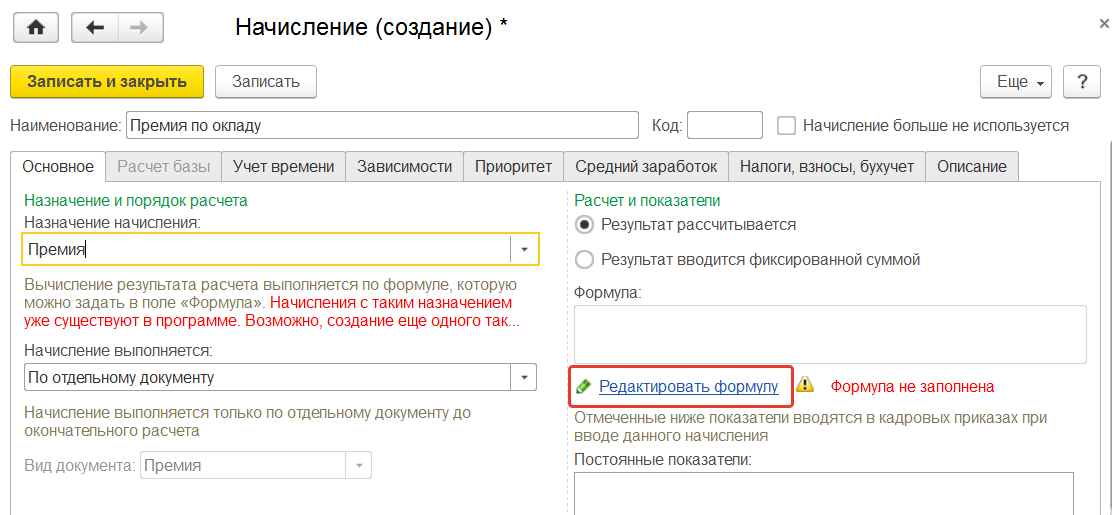Viewport: 1112px width, 515px height.
Task: Go to the home page icon
Action: pos(36,28)
